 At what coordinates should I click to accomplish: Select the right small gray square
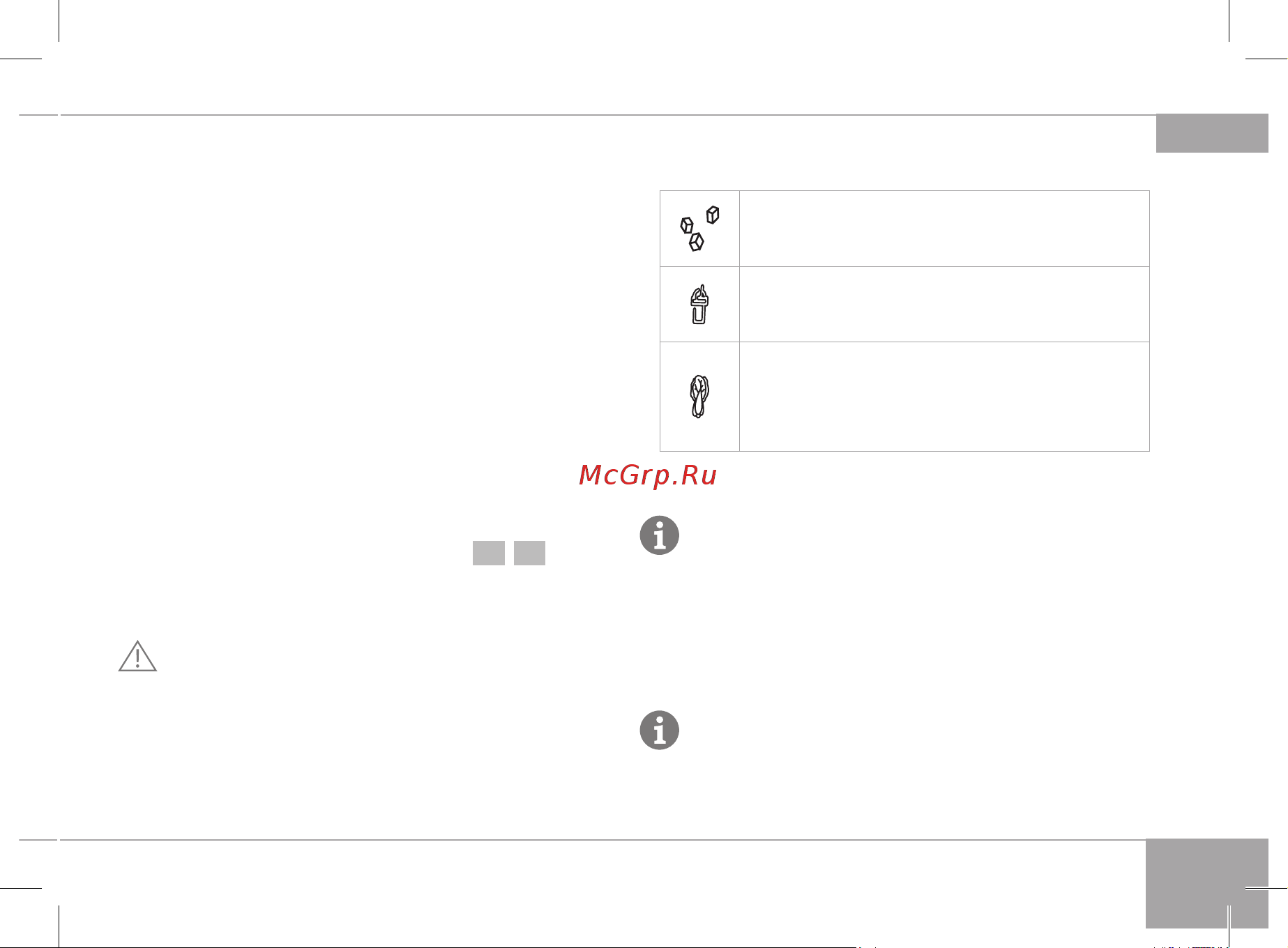point(530,553)
